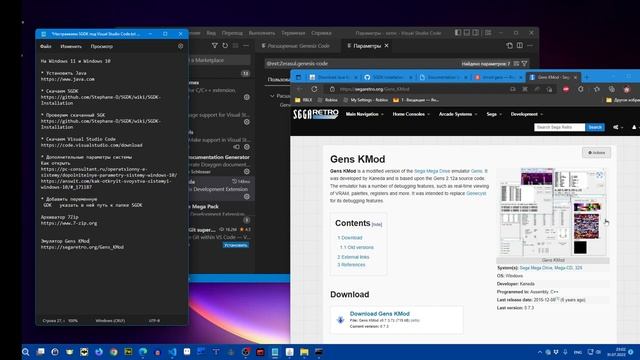Open manage gear for the C/C++ extension
Viewport: 640px width, 360px height.
pyautogui.click(x=247, y=97)
